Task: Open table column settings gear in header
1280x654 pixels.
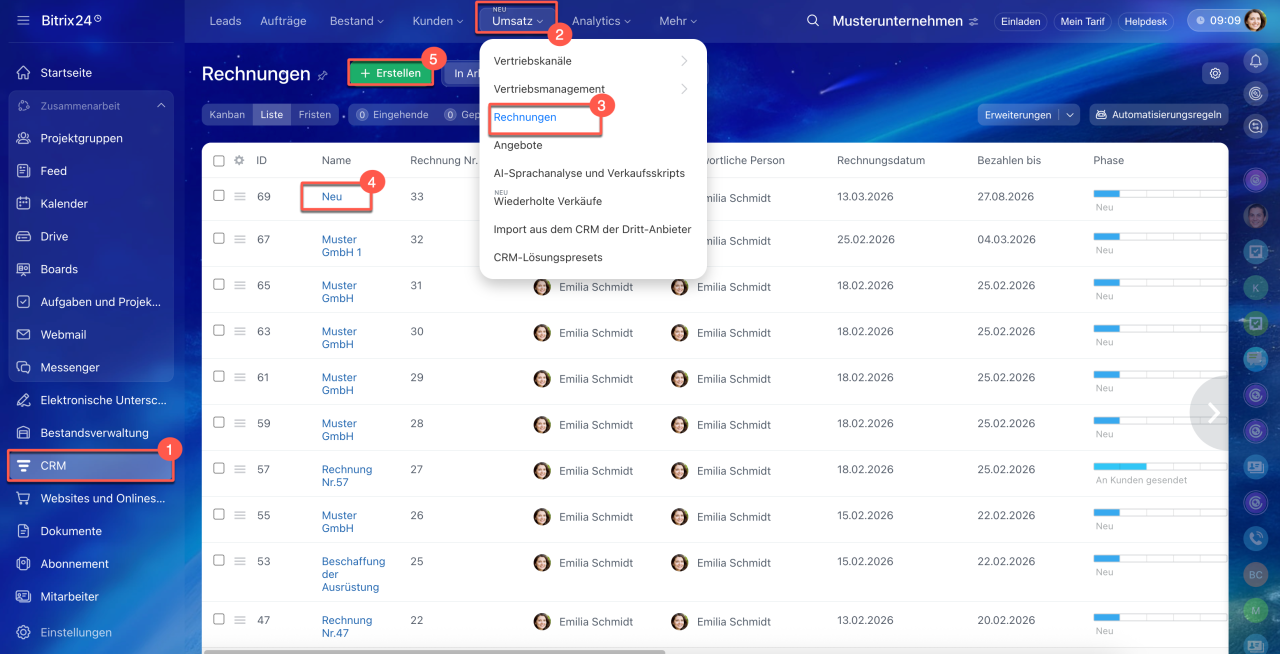Action: [x=239, y=160]
